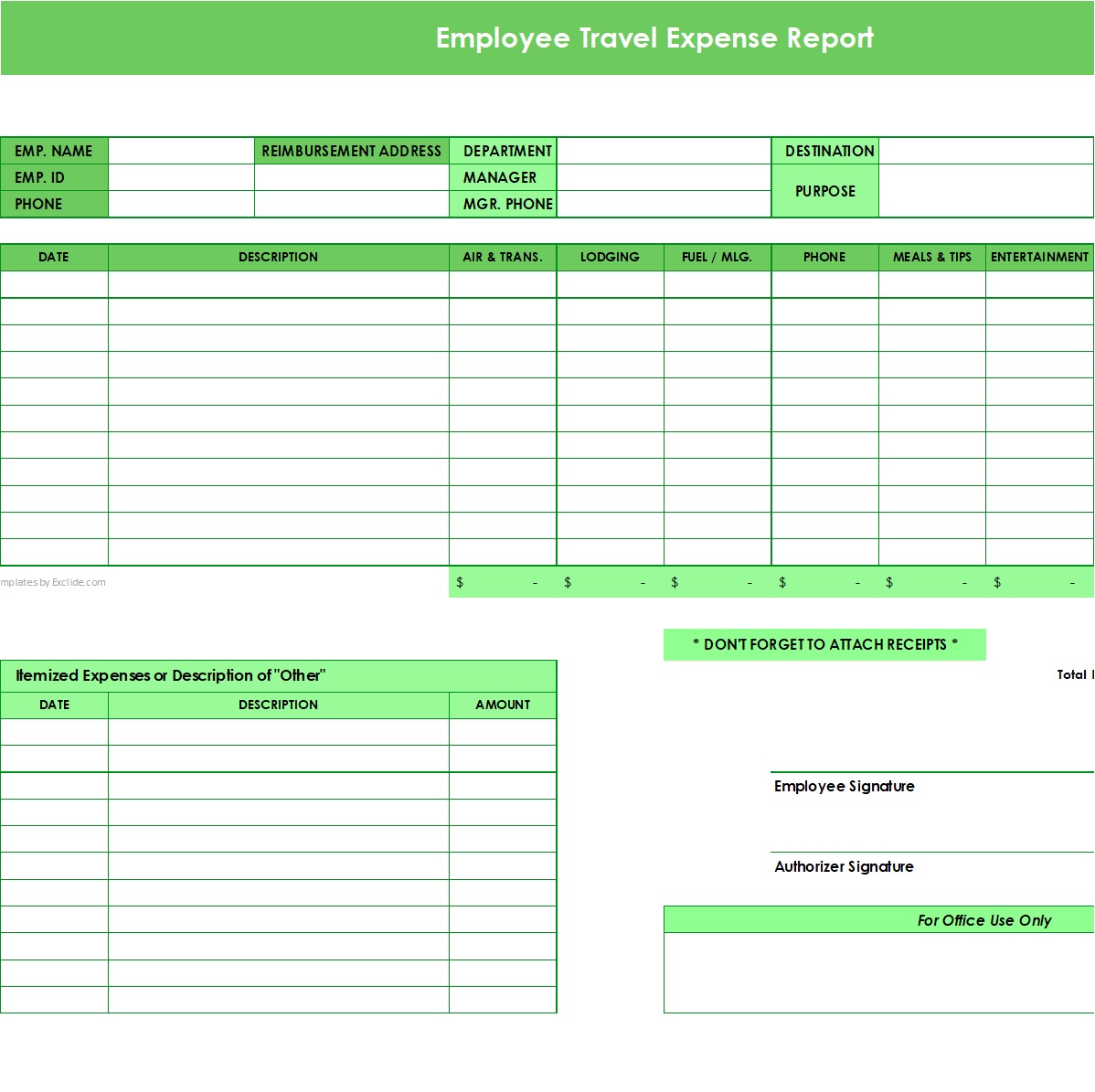1095x1092 pixels.
Task: Click the 'FUEL / MLG.' column header
Action: pos(718,257)
